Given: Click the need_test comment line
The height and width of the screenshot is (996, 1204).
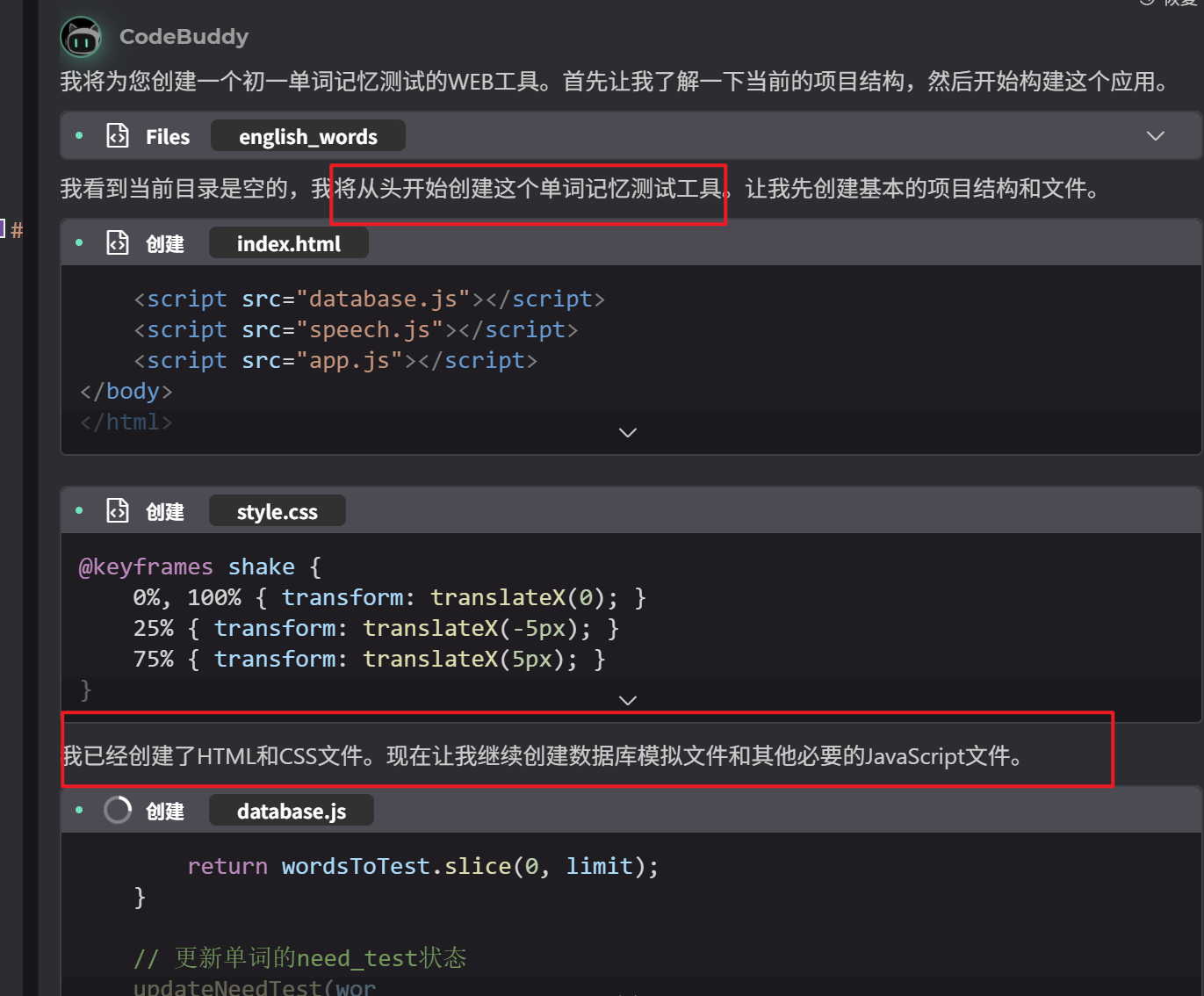Looking at the screenshot, I should pyautogui.click(x=300, y=958).
